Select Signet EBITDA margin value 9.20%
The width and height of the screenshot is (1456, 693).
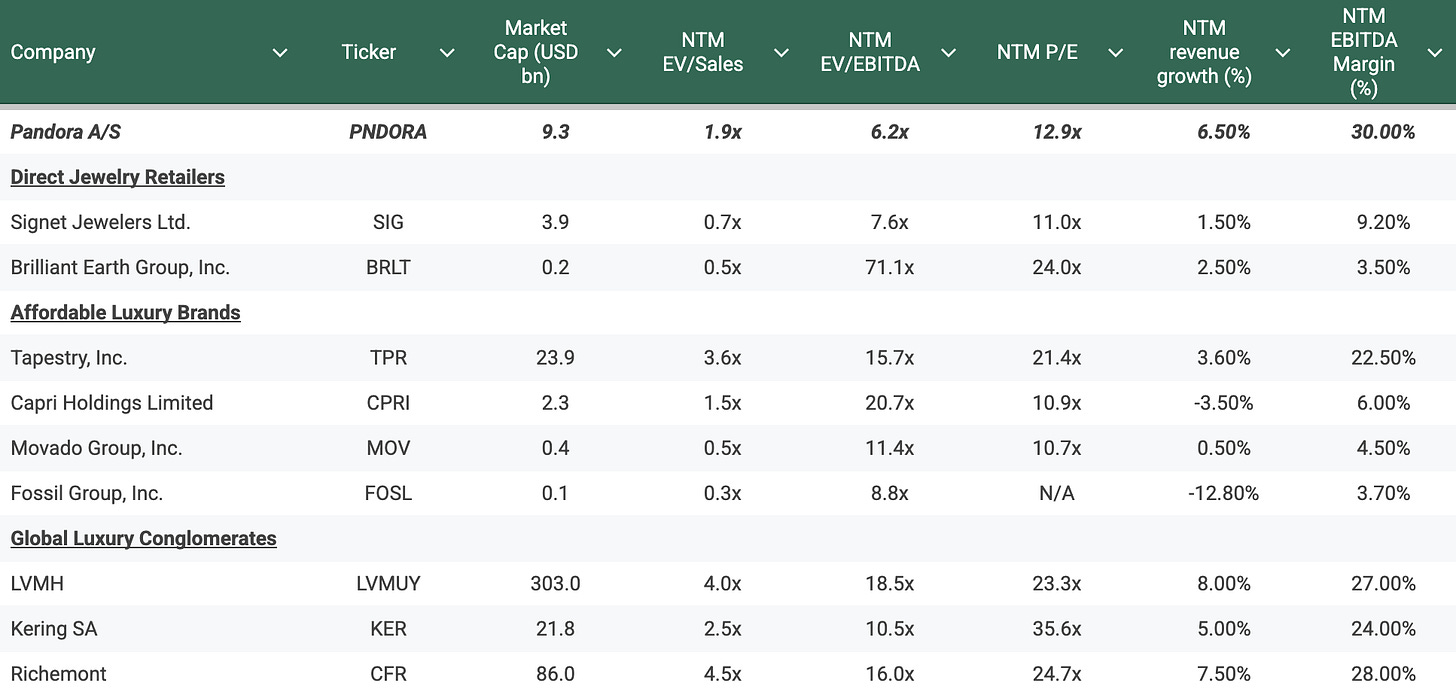(1383, 222)
